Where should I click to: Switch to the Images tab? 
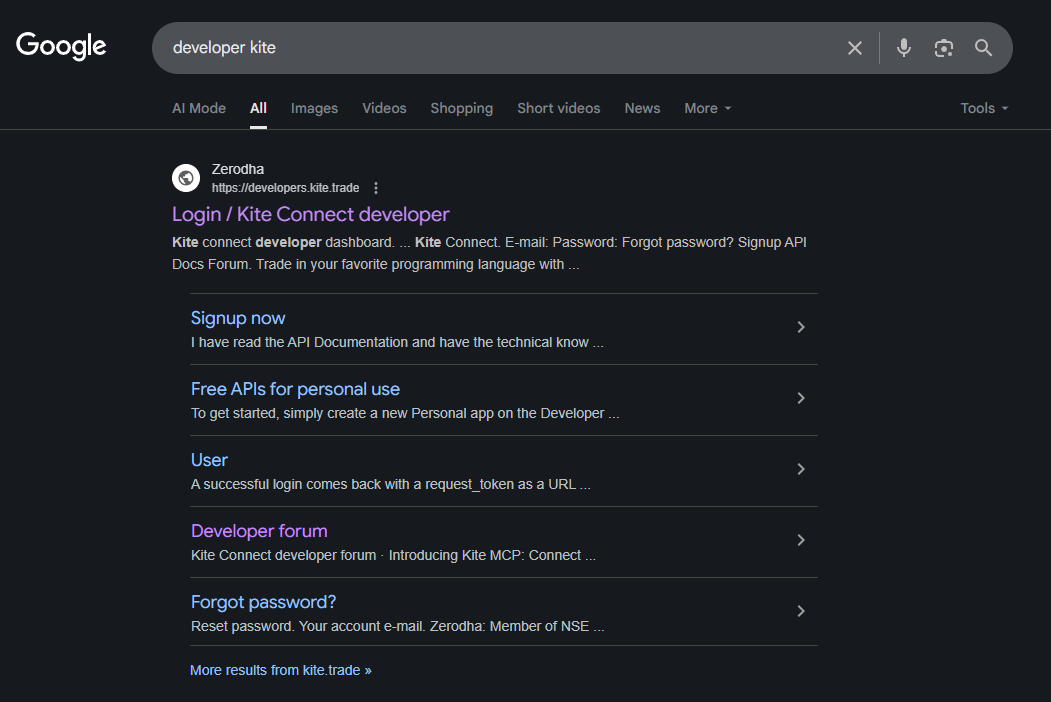314,108
